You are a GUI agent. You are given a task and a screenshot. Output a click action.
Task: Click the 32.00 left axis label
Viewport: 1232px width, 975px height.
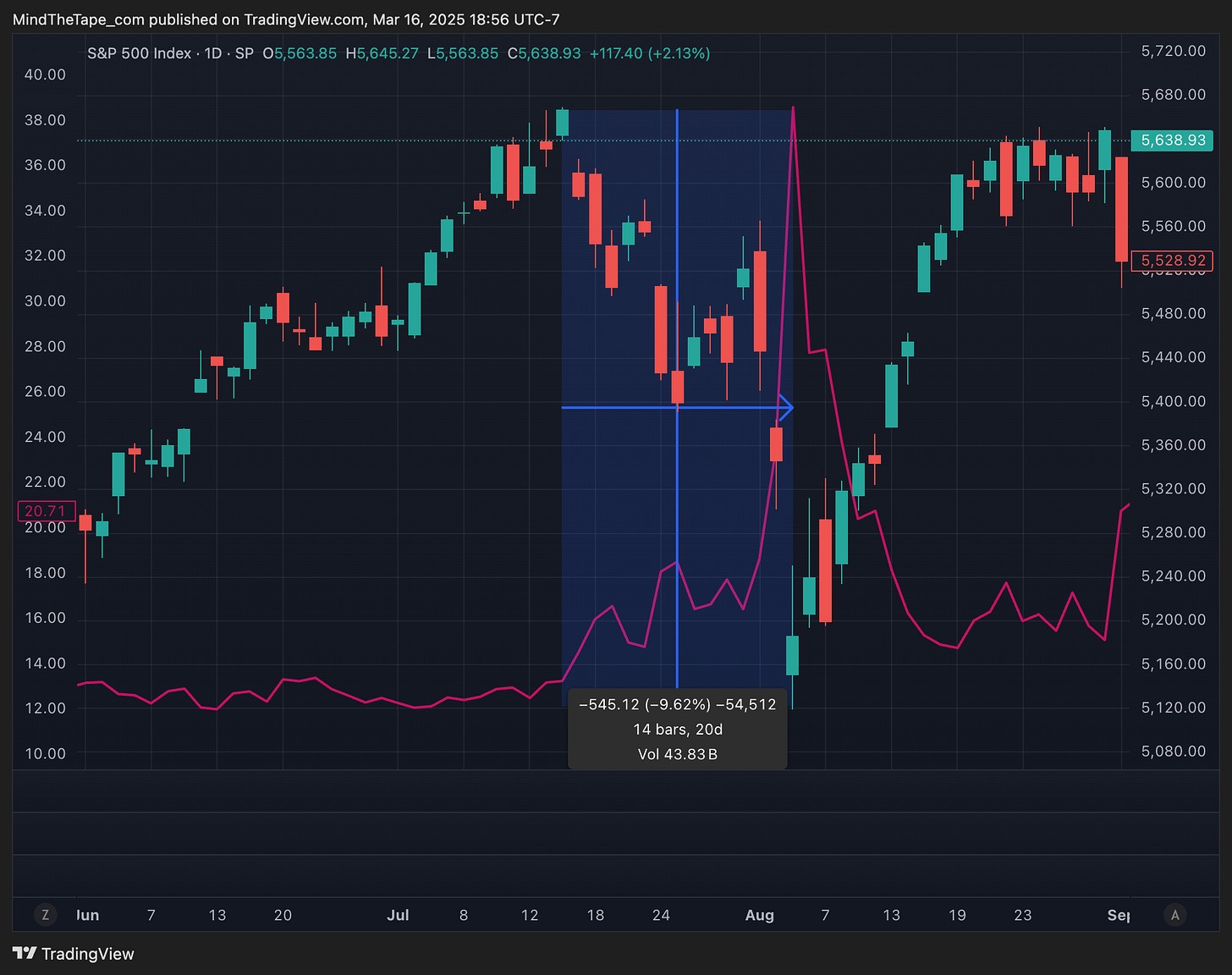click(45, 256)
